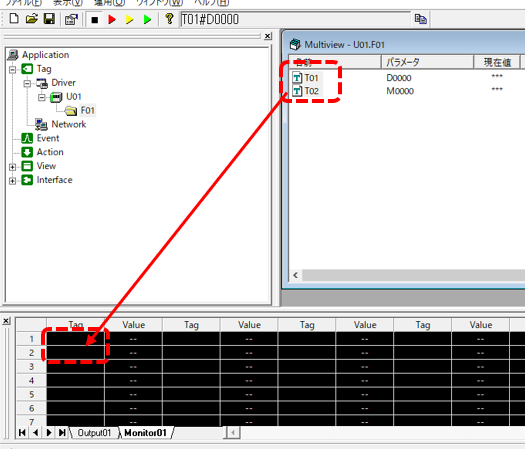Click Multiview scroll left arrow
The height and width of the screenshot is (449, 525).
click(295, 275)
